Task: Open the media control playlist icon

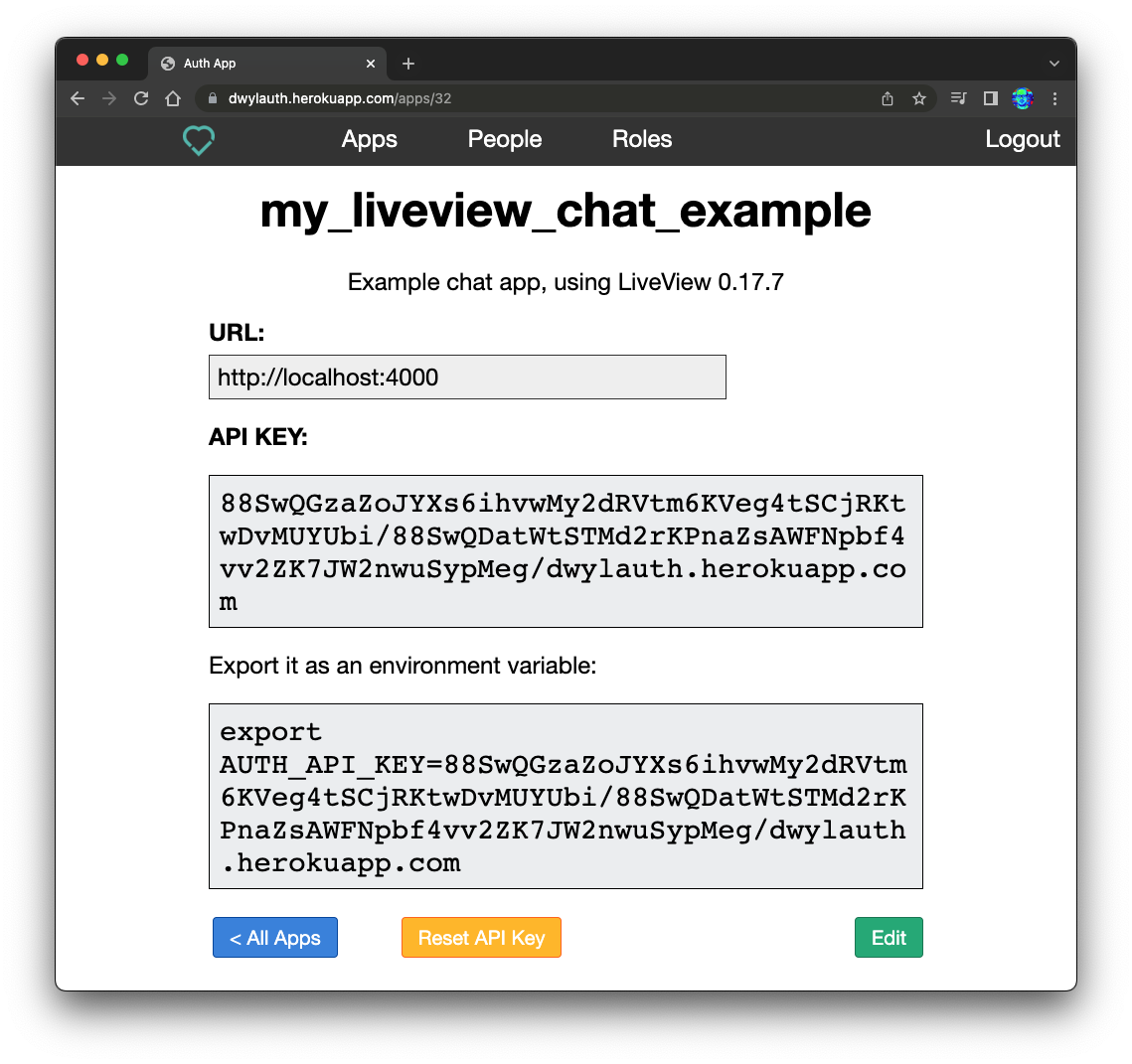Action: tap(958, 98)
